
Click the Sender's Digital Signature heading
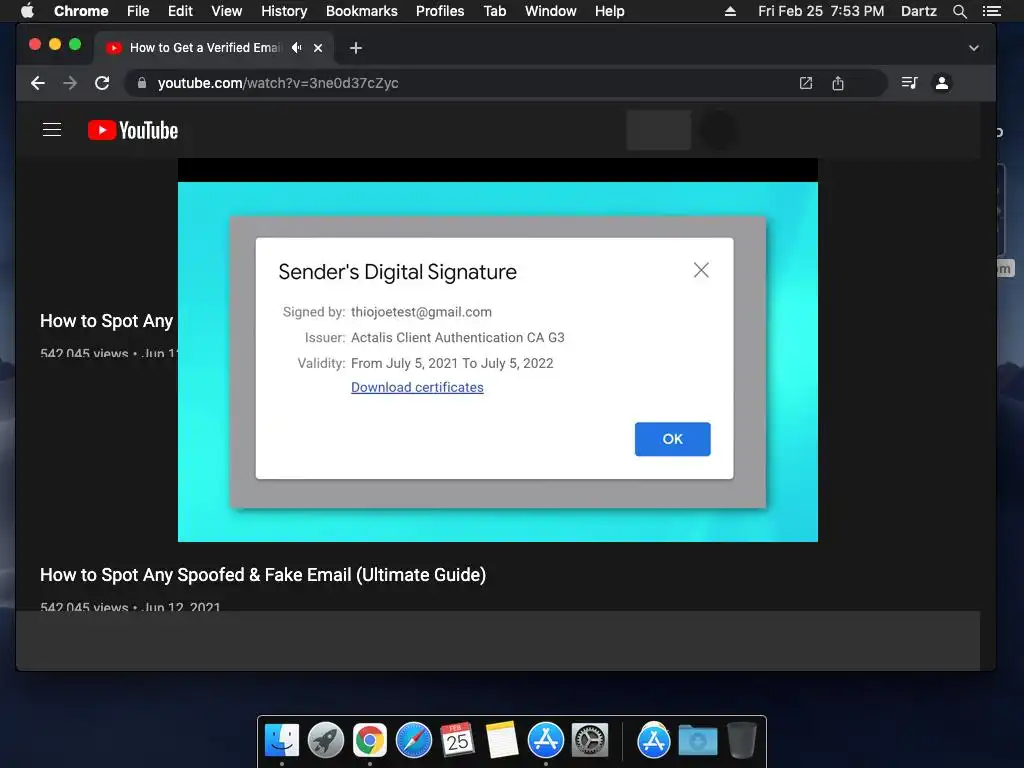coord(397,272)
